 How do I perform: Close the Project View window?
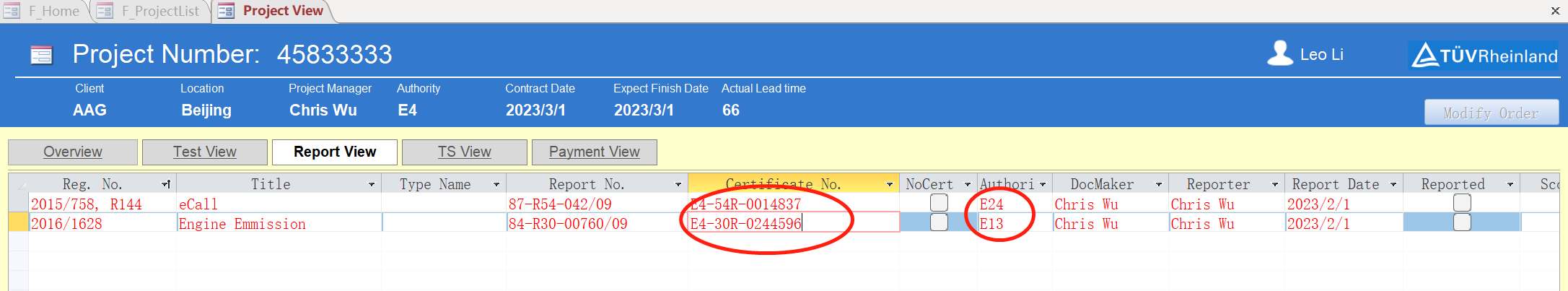[x=1555, y=11]
